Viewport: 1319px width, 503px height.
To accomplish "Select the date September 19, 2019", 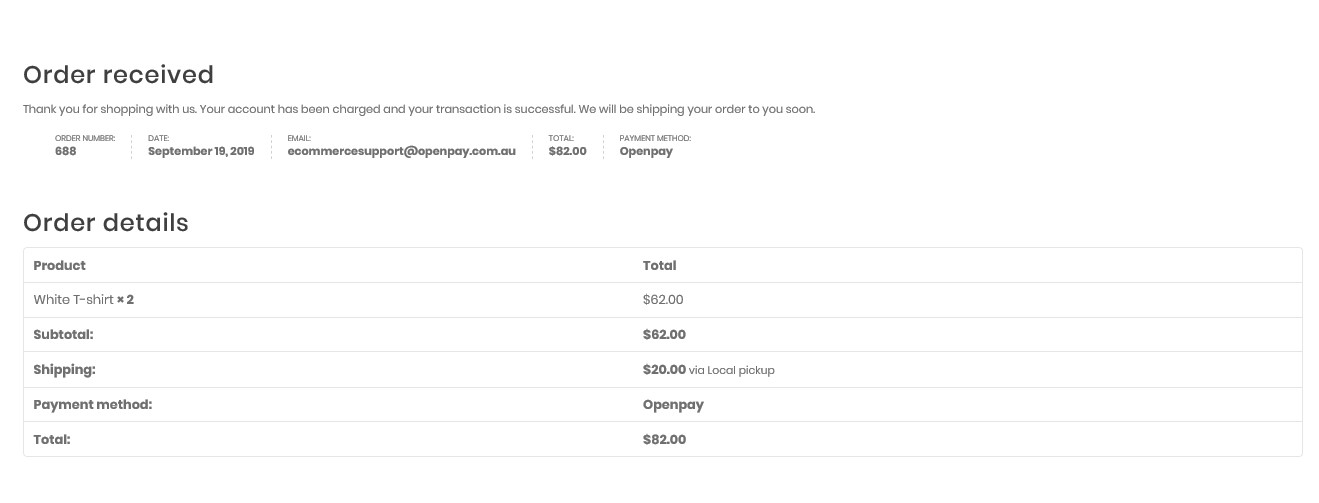I will tap(201, 152).
